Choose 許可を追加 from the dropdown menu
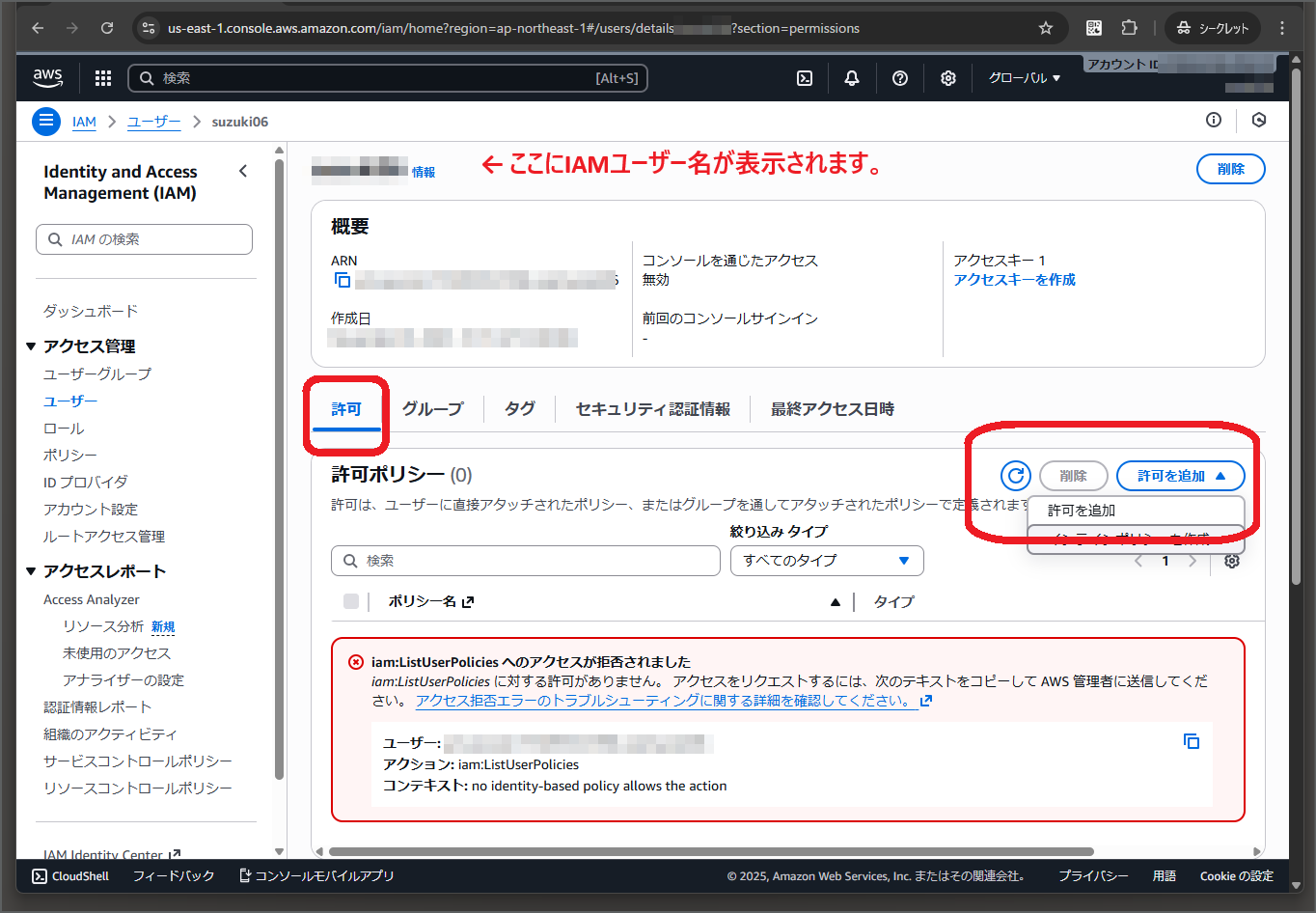Screen dimensions: 1316x913 (x=1136, y=511)
